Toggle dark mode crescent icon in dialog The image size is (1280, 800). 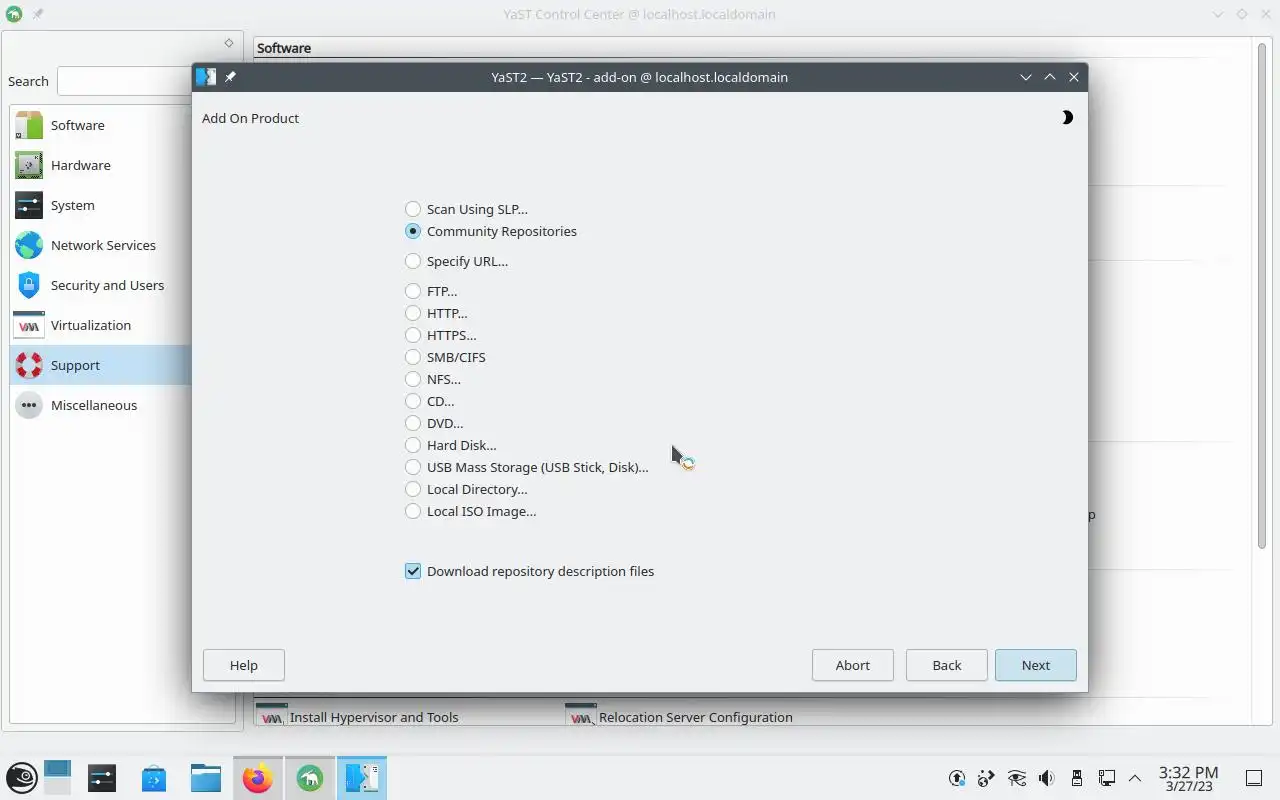[x=1066, y=117]
